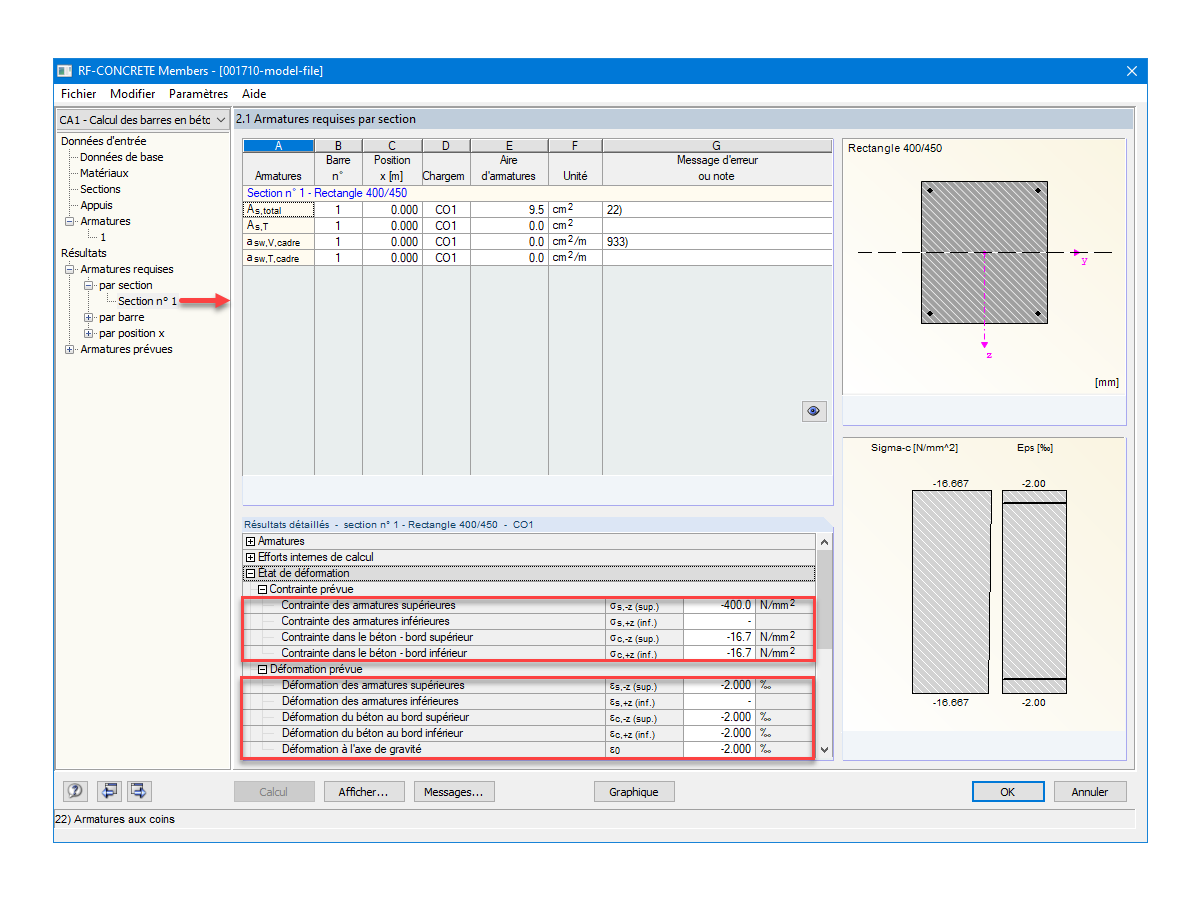Select Données de base in tree

pyautogui.click(x=122, y=157)
